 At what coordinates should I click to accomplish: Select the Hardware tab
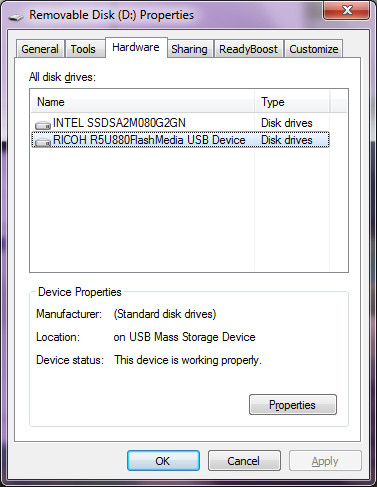tap(136, 47)
